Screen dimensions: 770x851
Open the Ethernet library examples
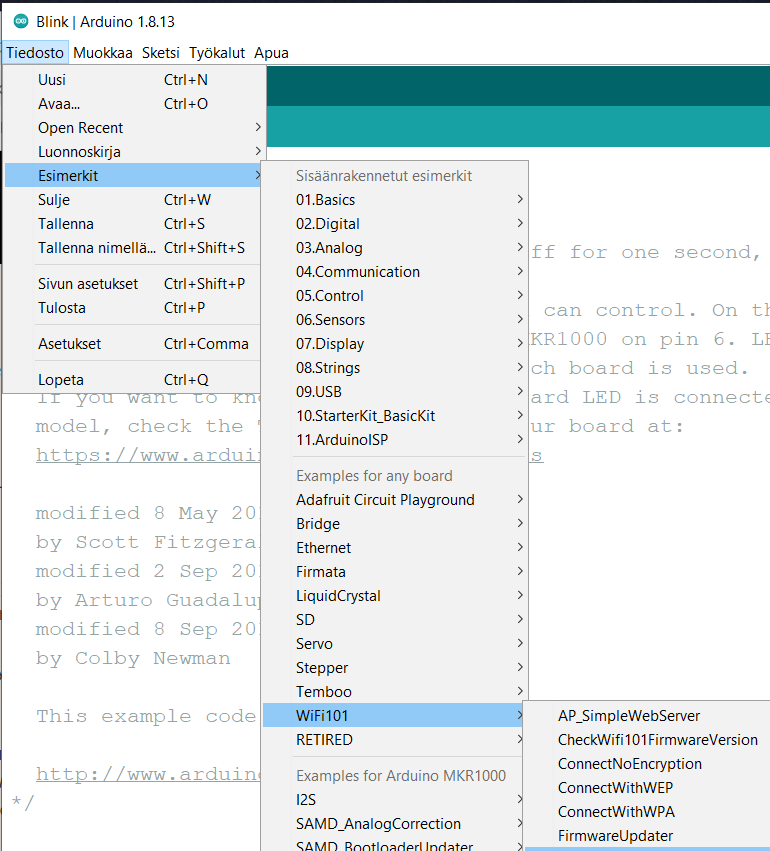click(x=394, y=548)
